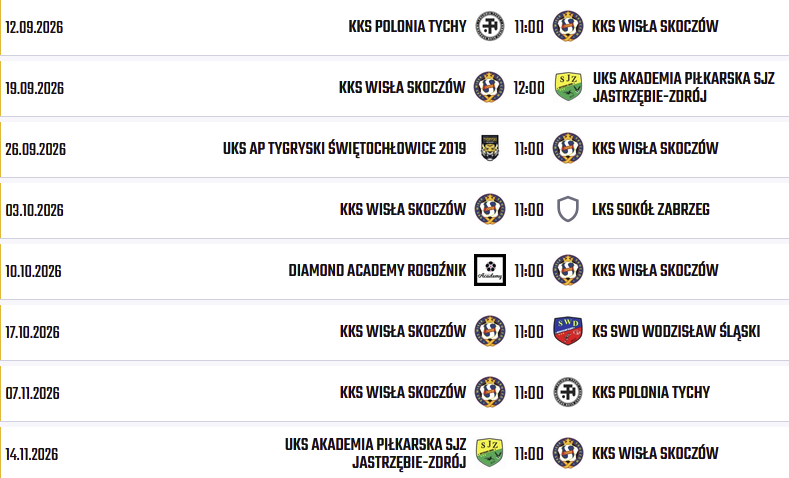The image size is (789, 478).
Task: Click the 11:00 kickoff time on 07.11.2026
Action: click(529, 392)
